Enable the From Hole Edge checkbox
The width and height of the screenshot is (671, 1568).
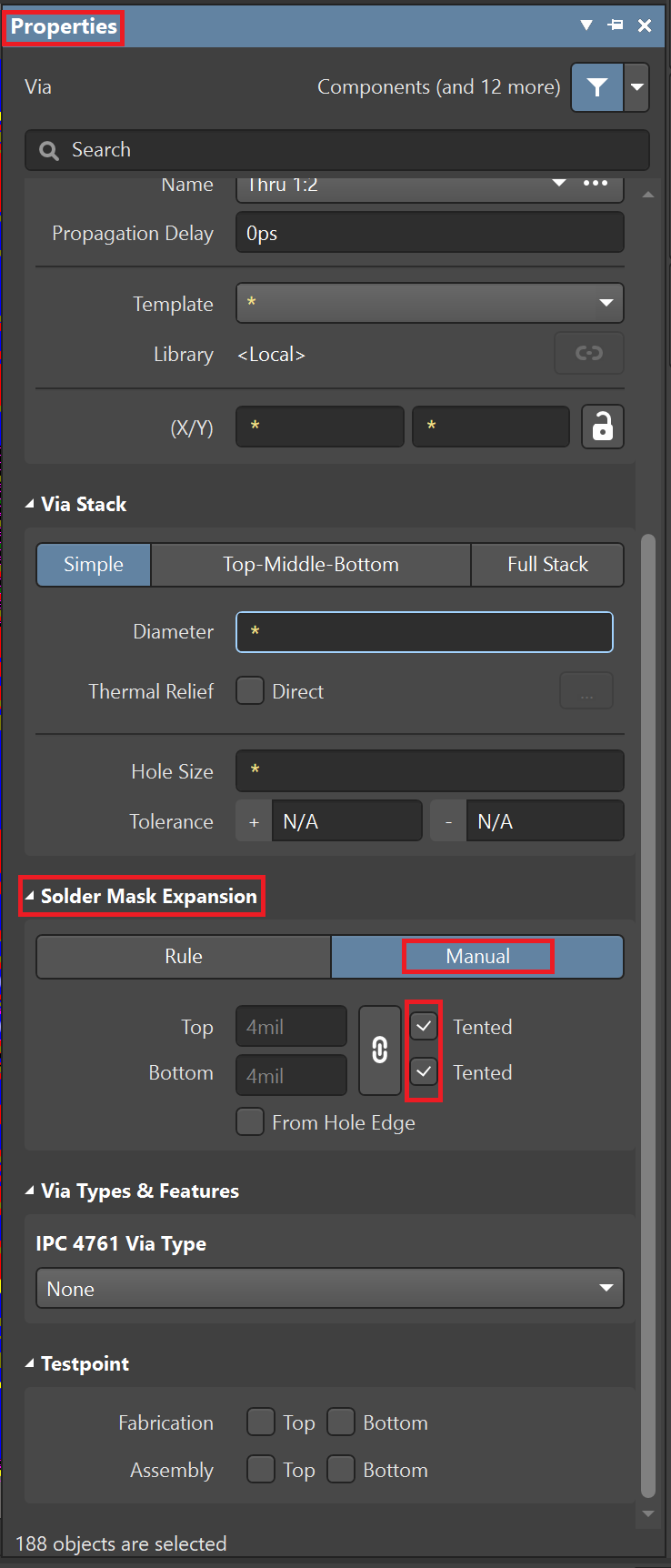tap(250, 1121)
